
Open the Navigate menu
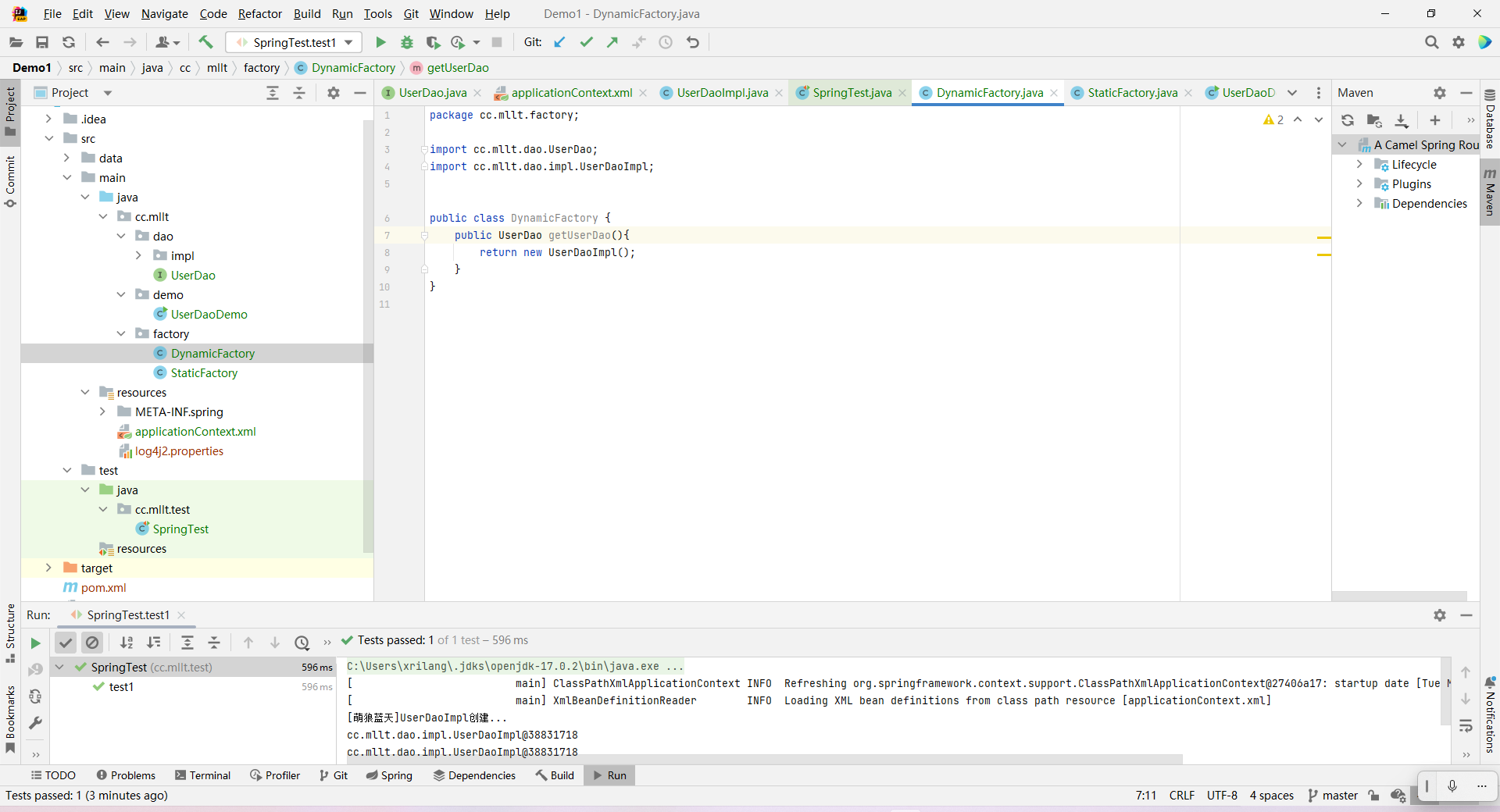[164, 13]
